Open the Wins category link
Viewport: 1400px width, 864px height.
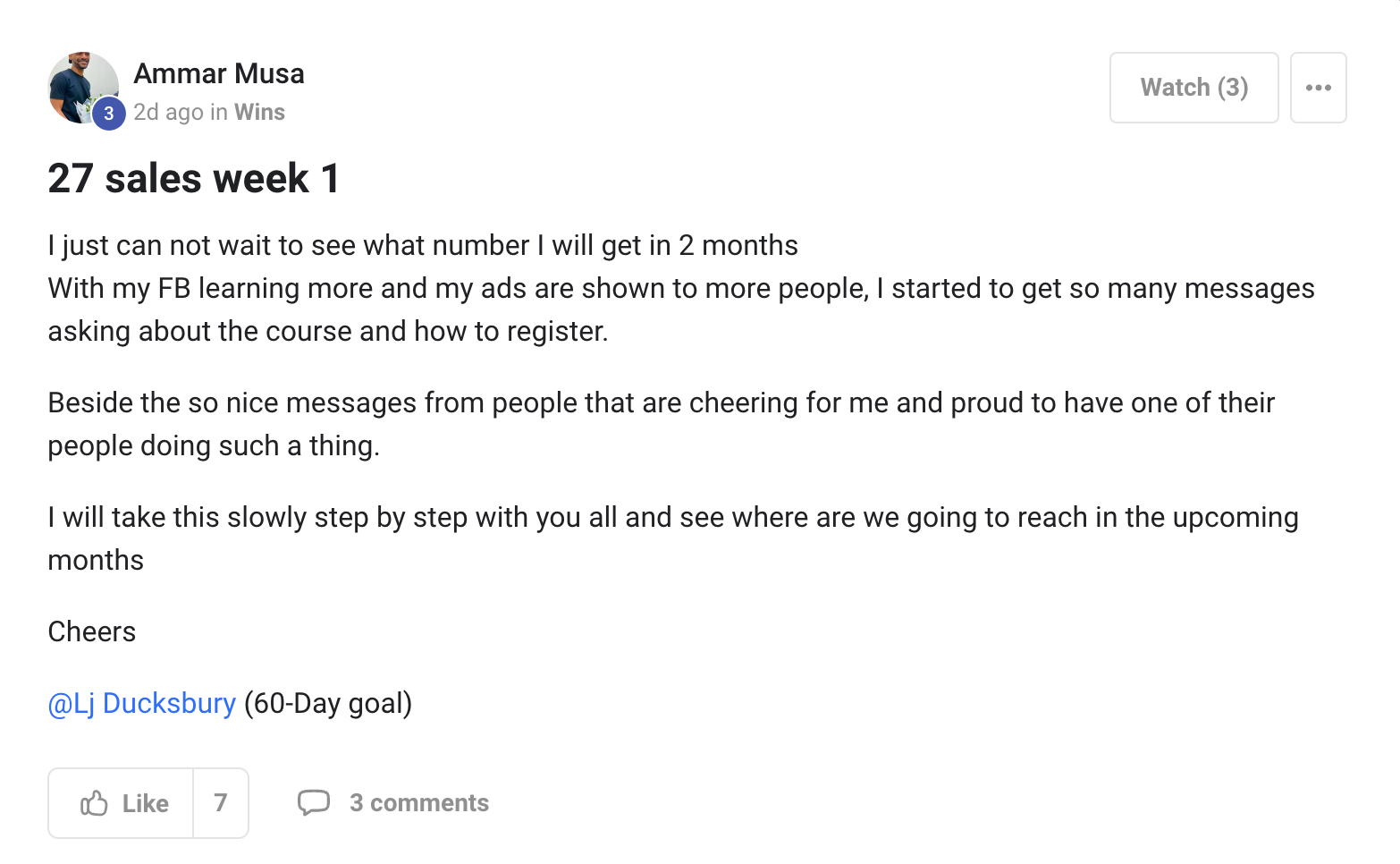[x=259, y=112]
